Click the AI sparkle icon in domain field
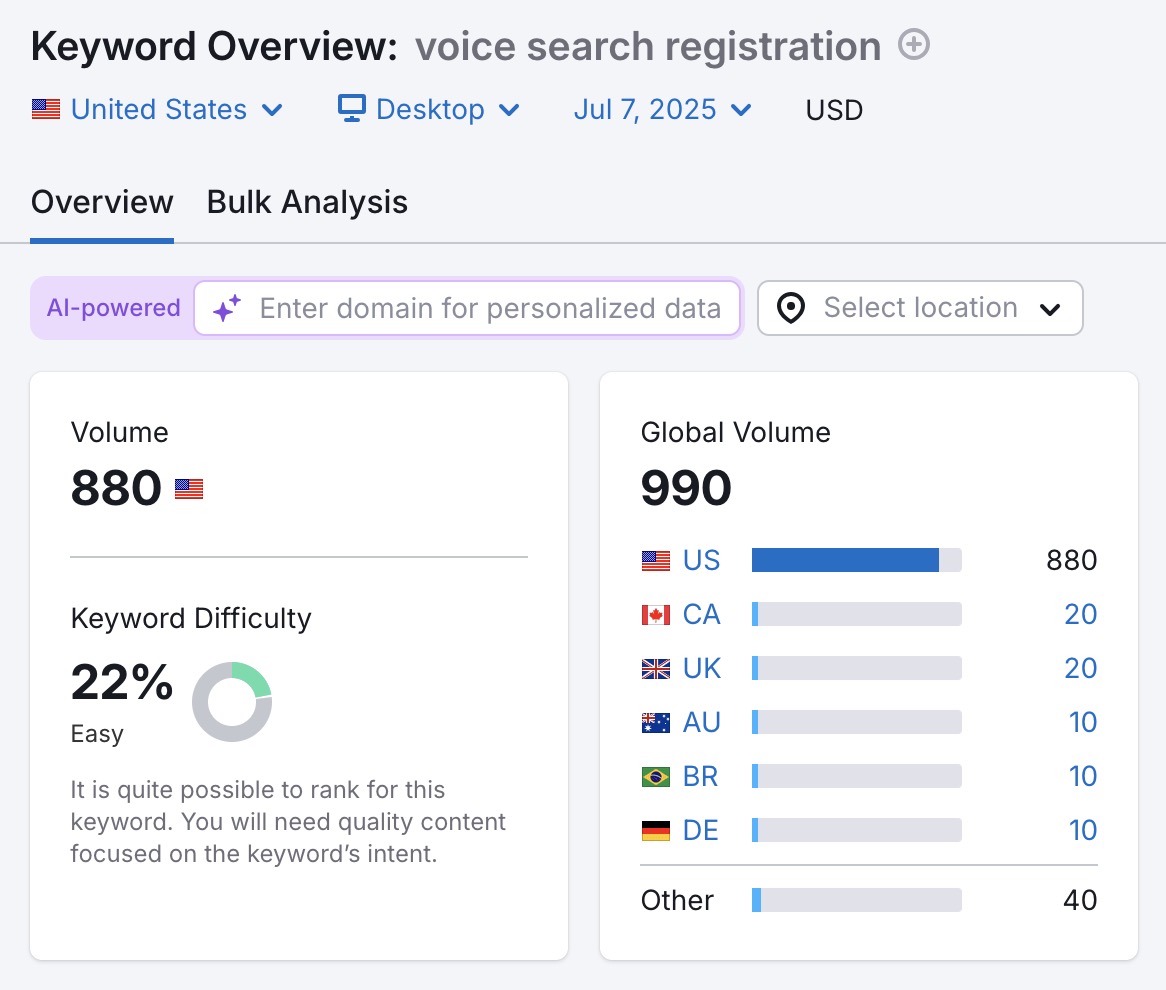This screenshot has height=990, width=1166. click(226, 308)
